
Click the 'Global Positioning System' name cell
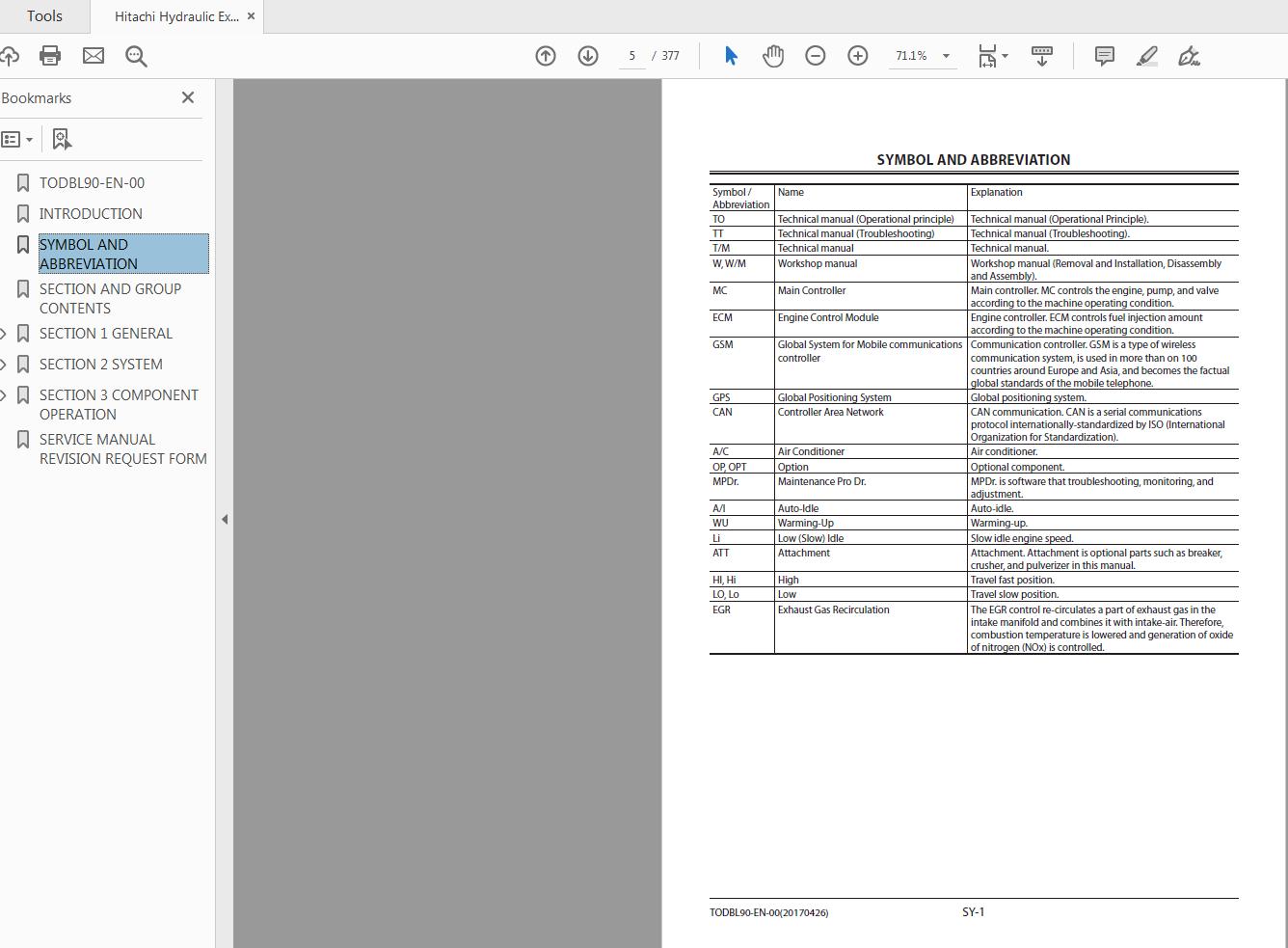pyautogui.click(x=835, y=397)
